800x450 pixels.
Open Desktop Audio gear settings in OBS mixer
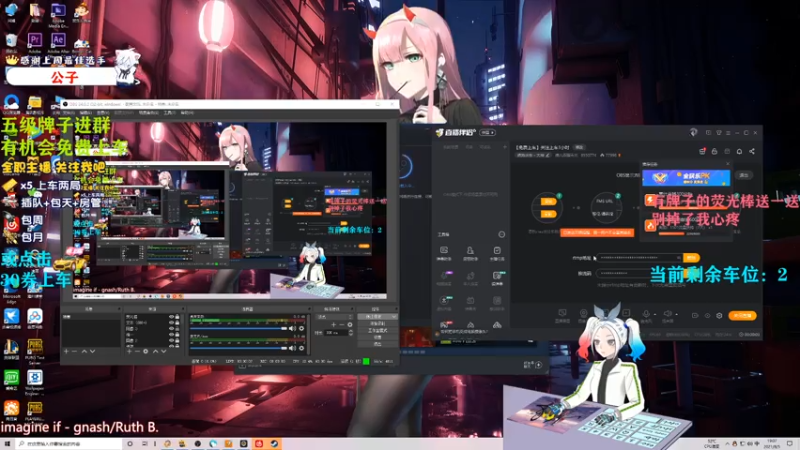(x=302, y=329)
